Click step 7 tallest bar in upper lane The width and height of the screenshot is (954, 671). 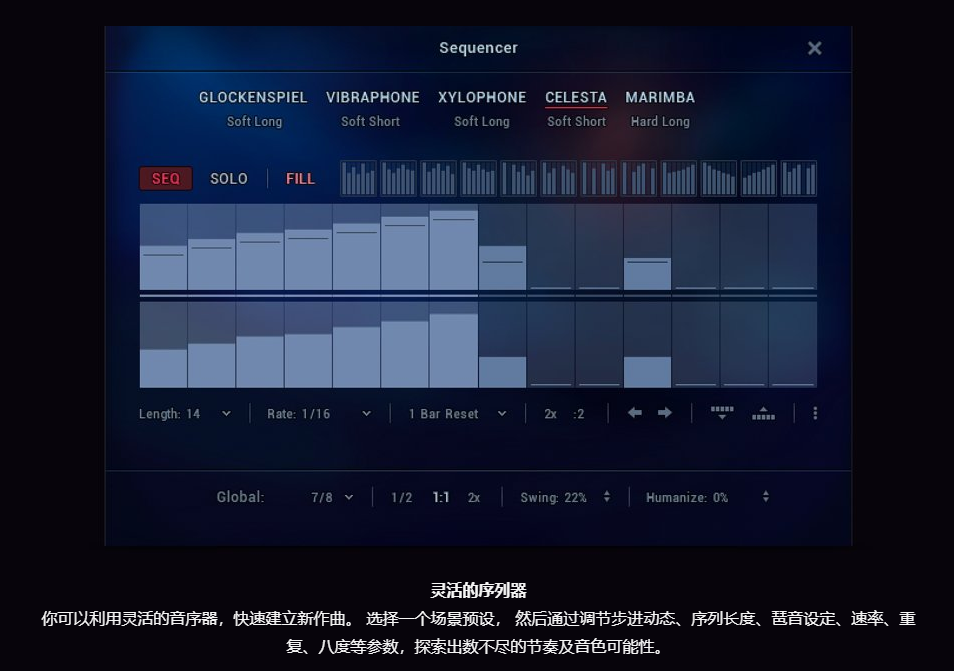453,250
